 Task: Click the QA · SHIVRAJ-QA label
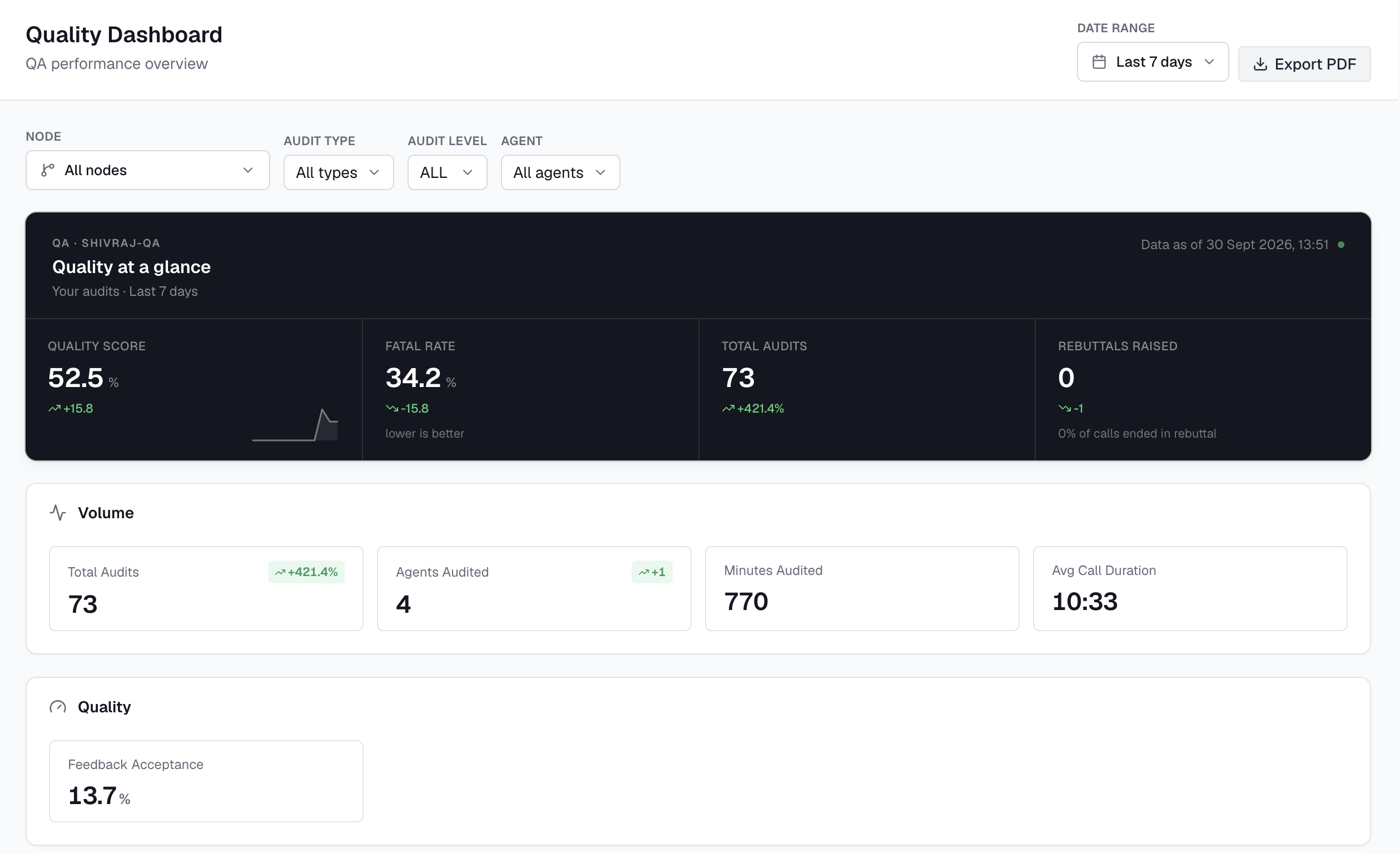[x=106, y=243]
